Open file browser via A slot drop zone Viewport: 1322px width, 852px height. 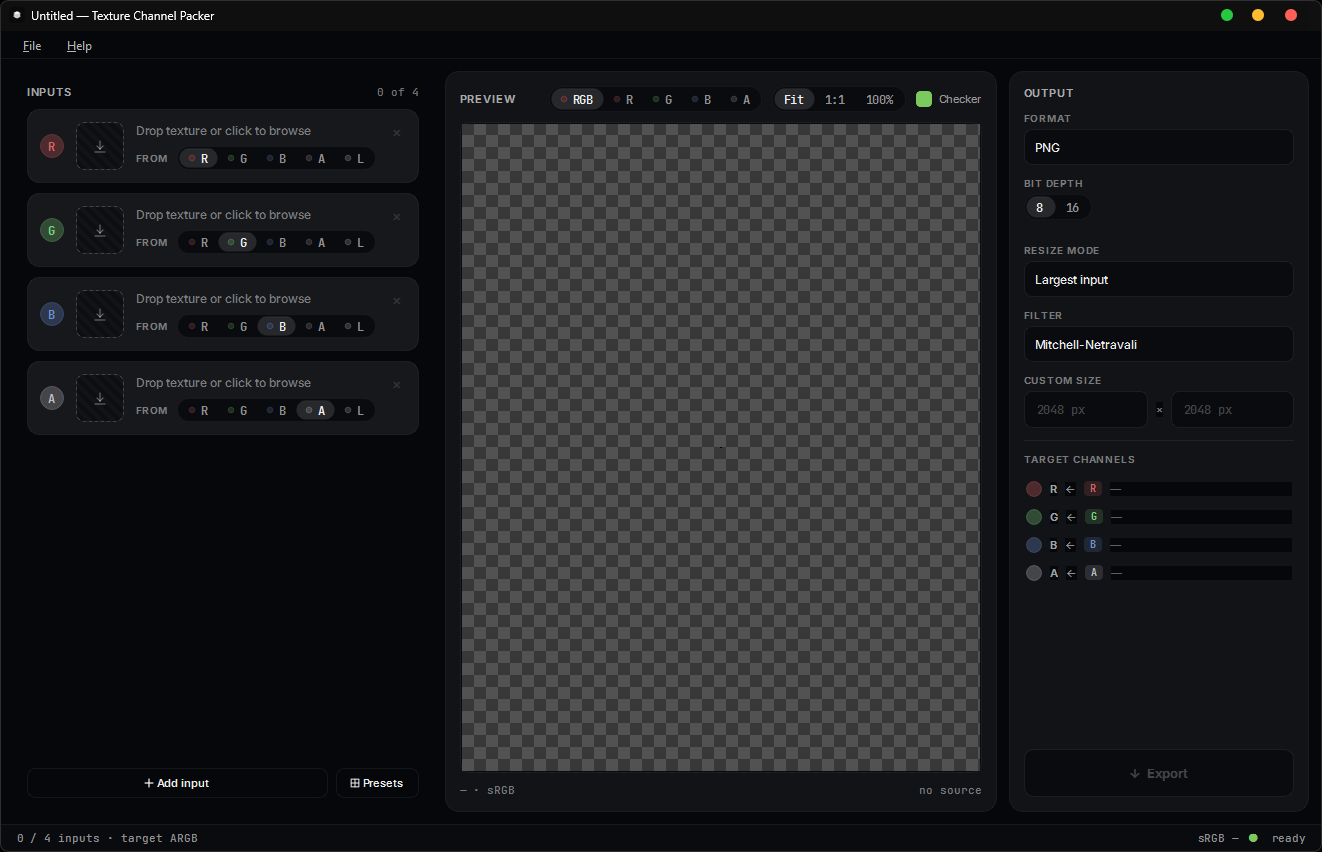tap(100, 398)
